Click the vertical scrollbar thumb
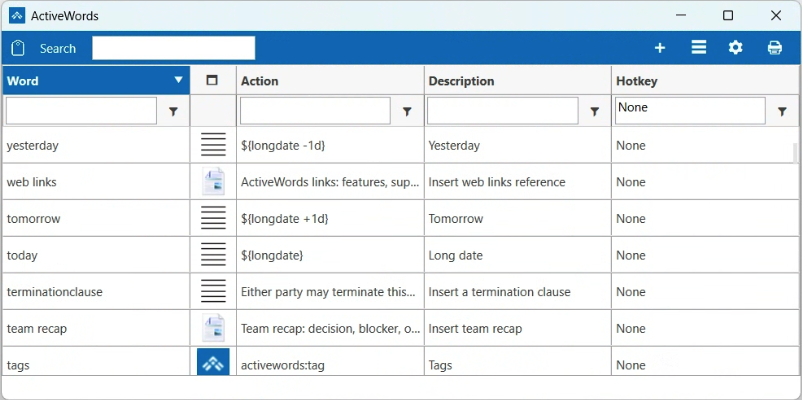Image resolution: width=802 pixels, height=400 pixels. coord(796,153)
